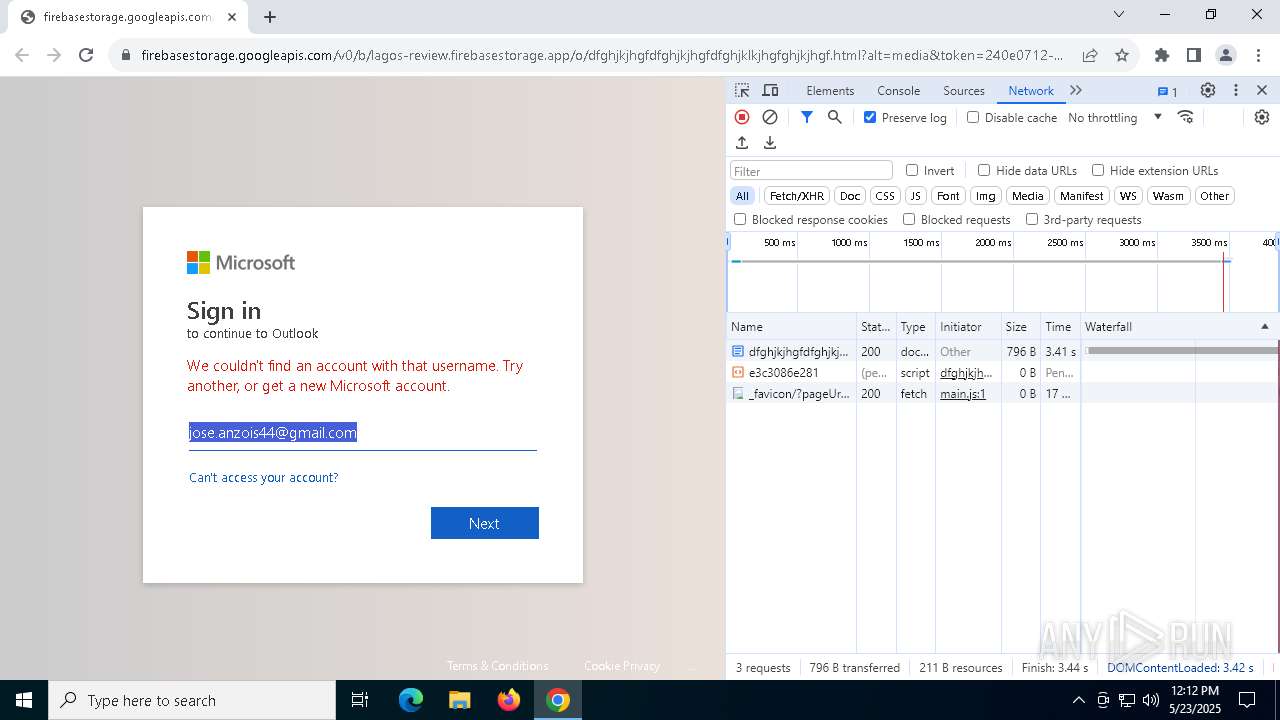Open Terms & Conditions footer link
This screenshot has height=720, width=1280.
tap(497, 666)
